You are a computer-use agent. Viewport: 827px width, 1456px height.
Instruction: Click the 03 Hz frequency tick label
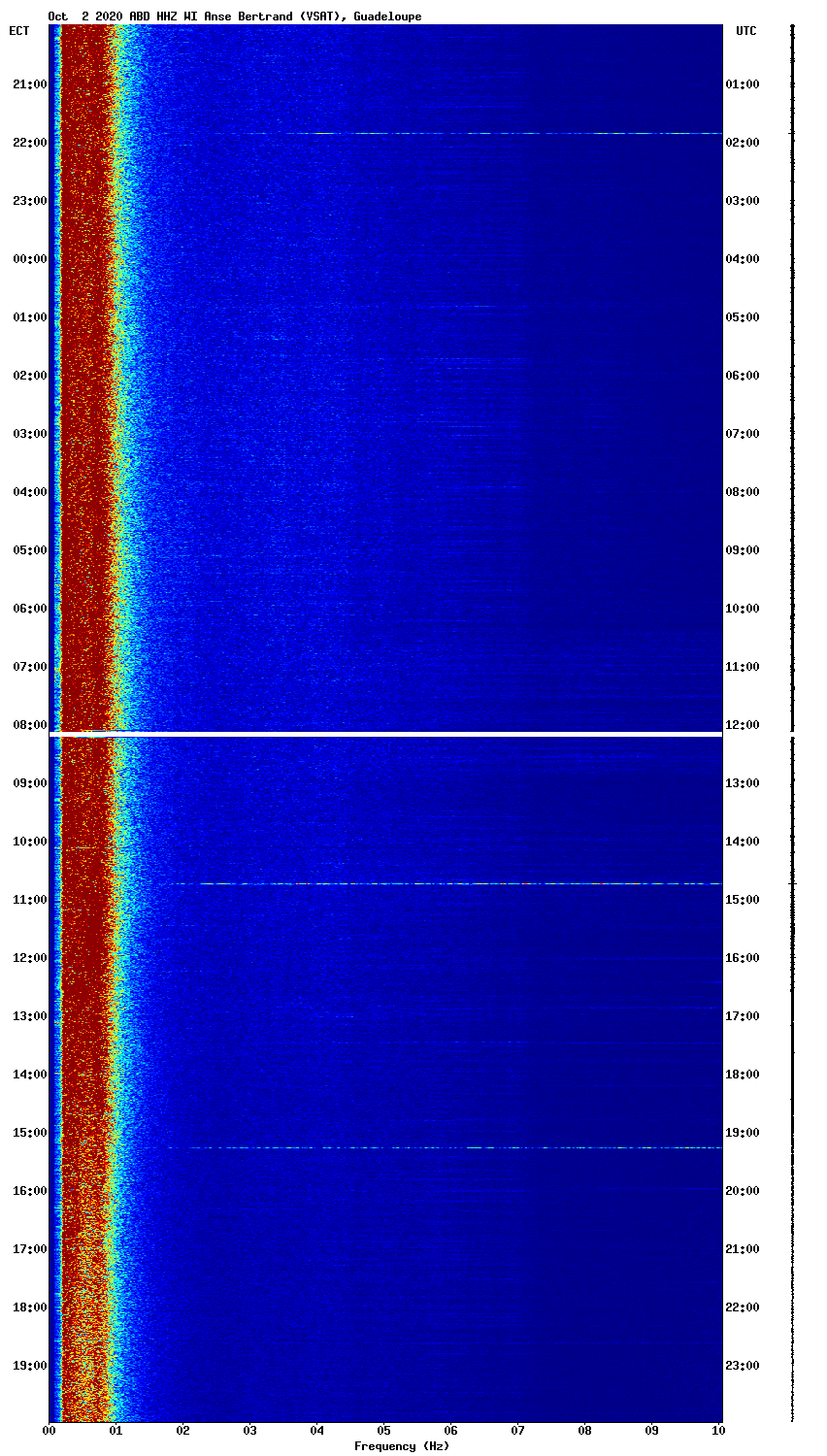(x=250, y=1431)
